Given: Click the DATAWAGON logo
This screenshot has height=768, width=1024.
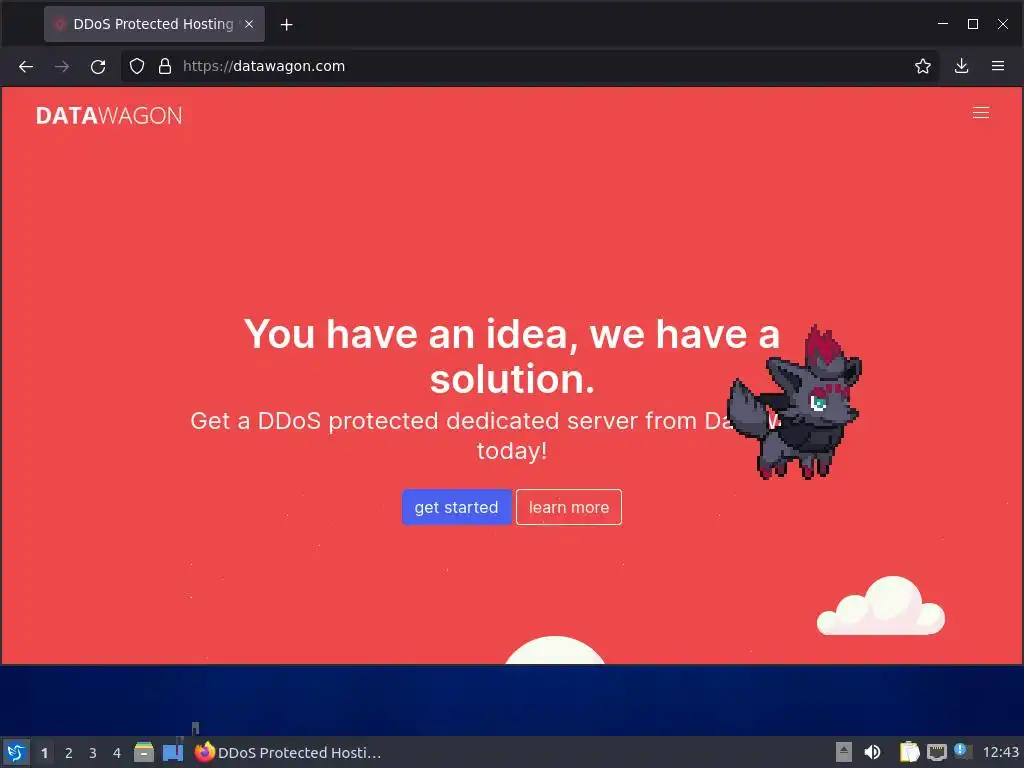Looking at the screenshot, I should 109,116.
